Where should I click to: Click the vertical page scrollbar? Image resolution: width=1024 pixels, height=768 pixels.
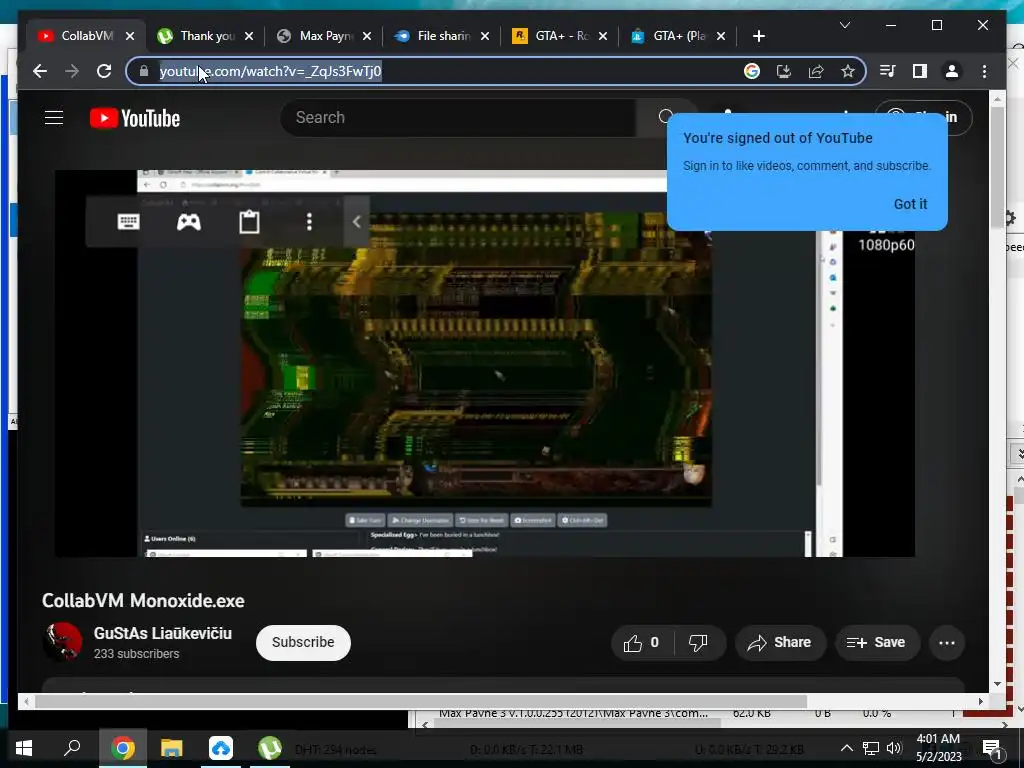[997, 167]
